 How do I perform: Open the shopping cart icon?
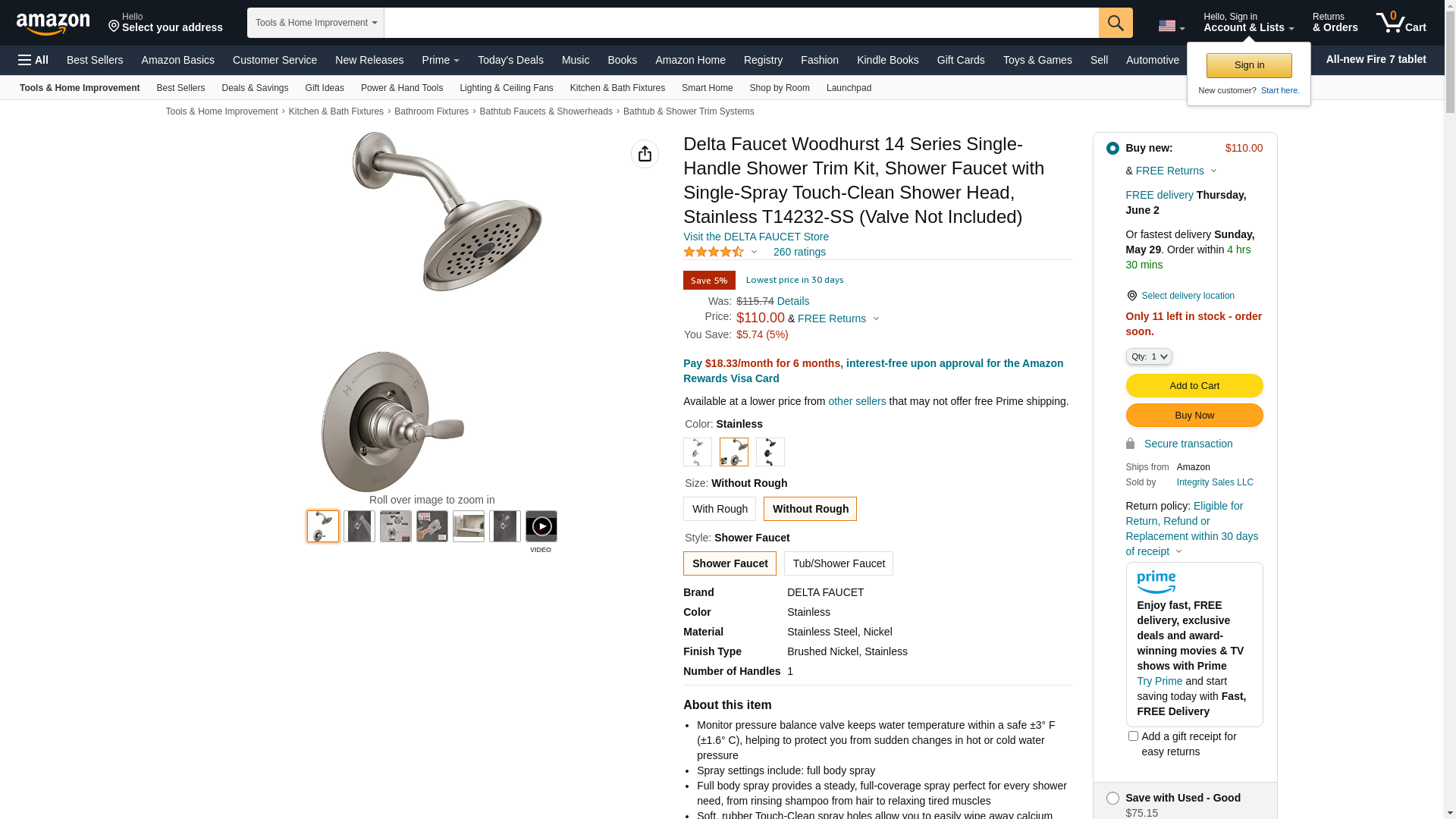(1401, 22)
